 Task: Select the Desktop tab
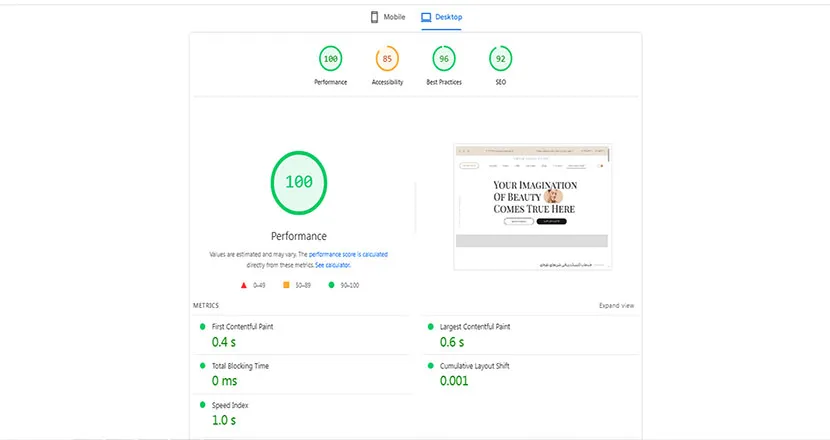448,17
